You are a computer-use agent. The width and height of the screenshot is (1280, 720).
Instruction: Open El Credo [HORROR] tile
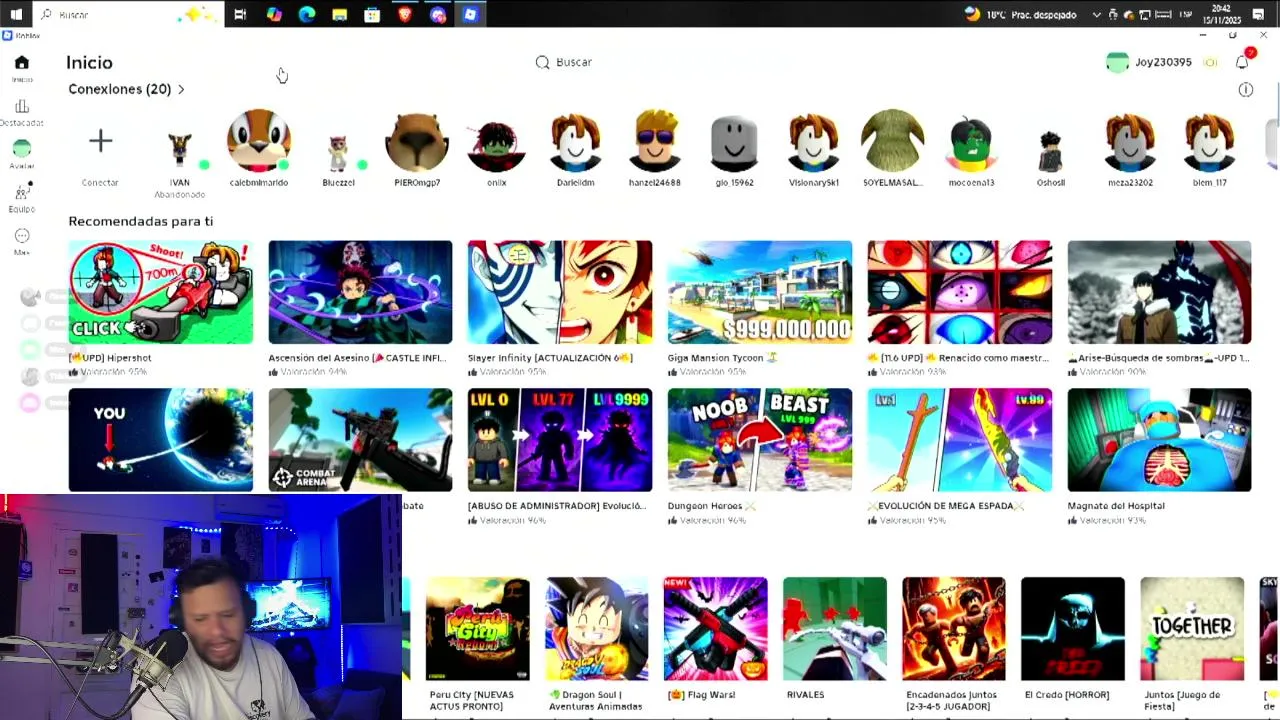pos(1073,629)
